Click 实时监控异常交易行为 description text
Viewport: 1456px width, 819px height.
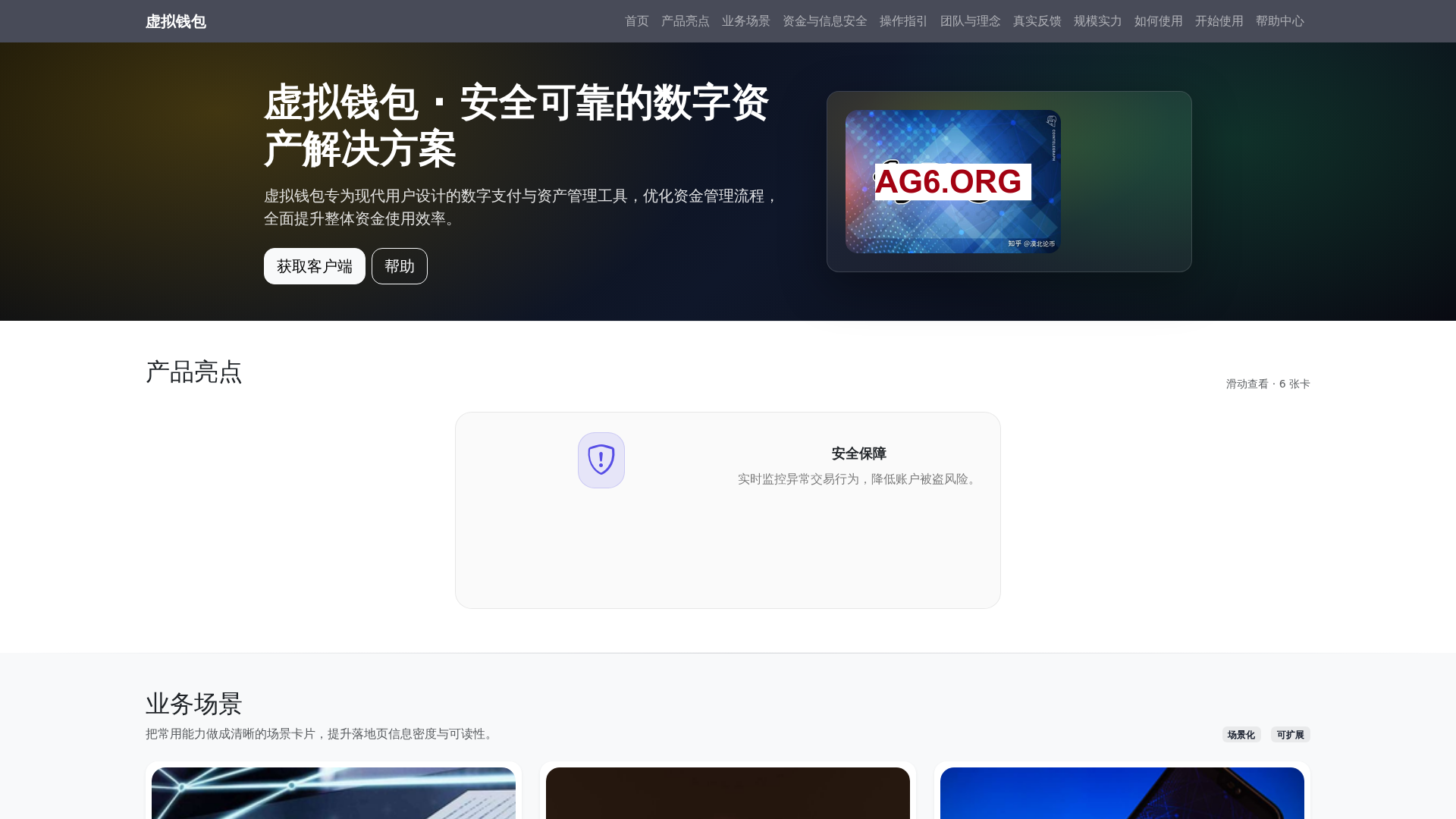(859, 479)
